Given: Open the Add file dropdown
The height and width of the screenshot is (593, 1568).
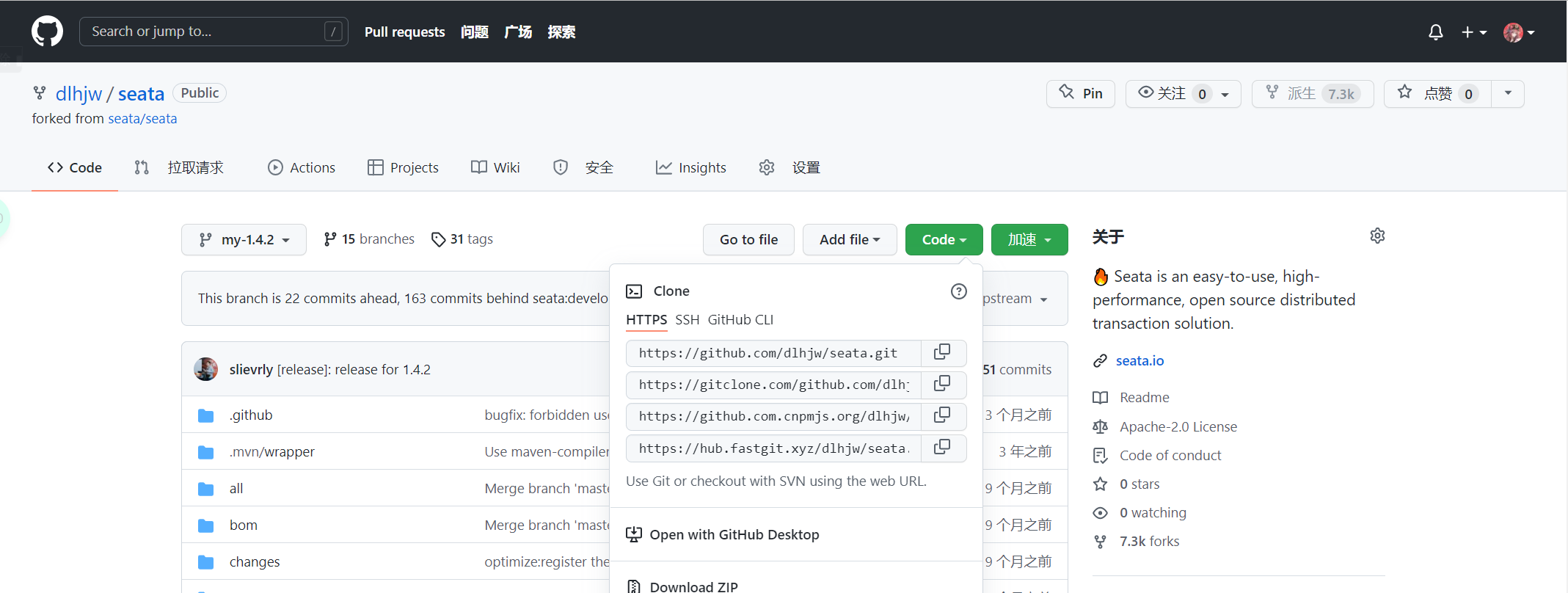Looking at the screenshot, I should 850,240.
